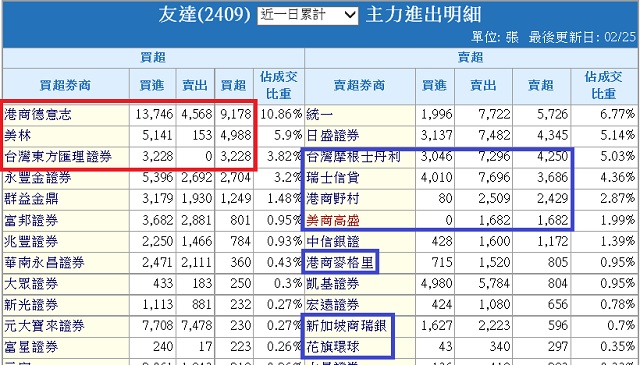Click the 10.86% weight cell
The width and height of the screenshot is (640, 365).
pos(280,114)
